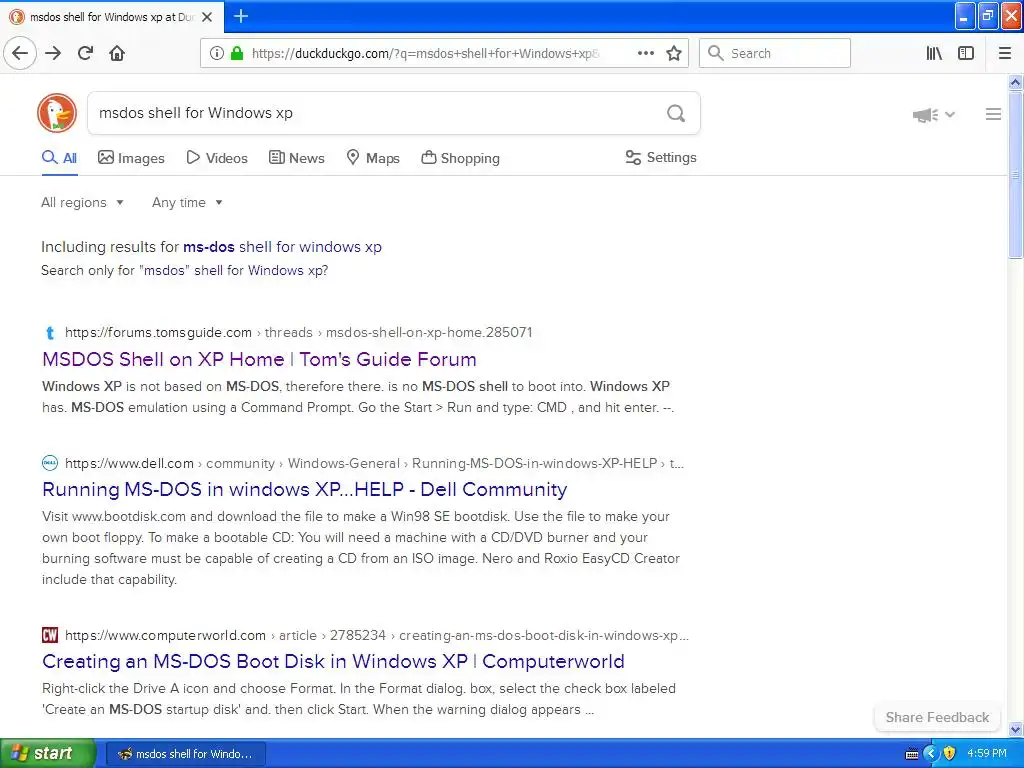This screenshot has height=768, width=1024.
Task: Click the green padlock security icon
Action: coord(237,53)
